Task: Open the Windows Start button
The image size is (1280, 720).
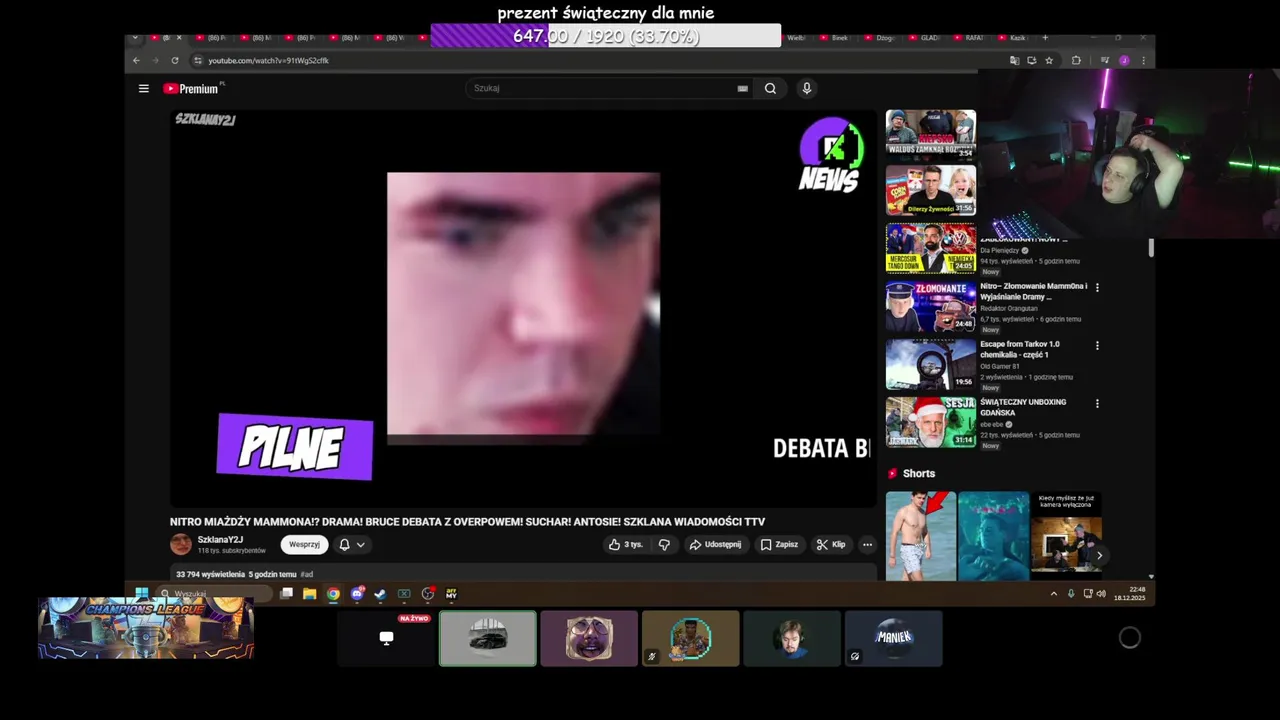Action: [142, 593]
